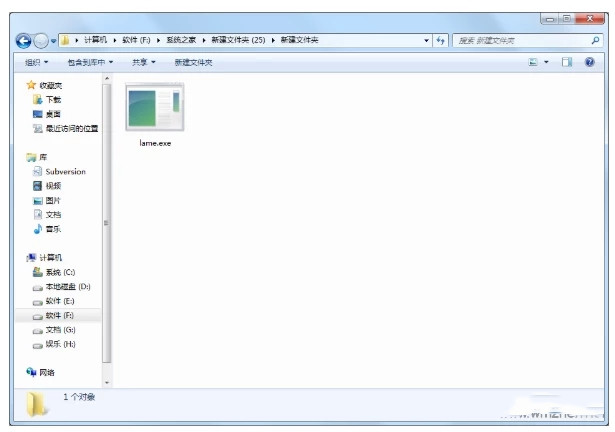Click the magnifier search icon
The height and width of the screenshot is (432, 615).
point(595,40)
